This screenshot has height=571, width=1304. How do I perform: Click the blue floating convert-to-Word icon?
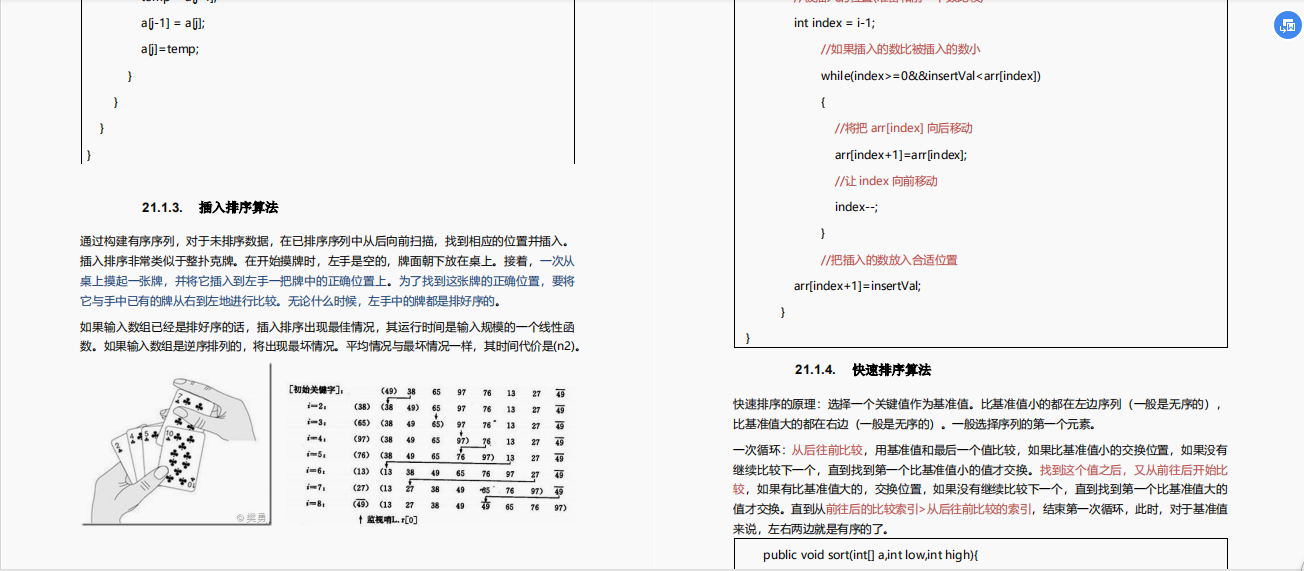[1286, 27]
